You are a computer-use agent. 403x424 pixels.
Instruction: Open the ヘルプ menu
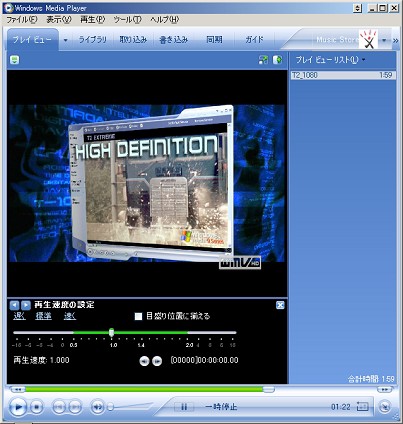(164, 20)
